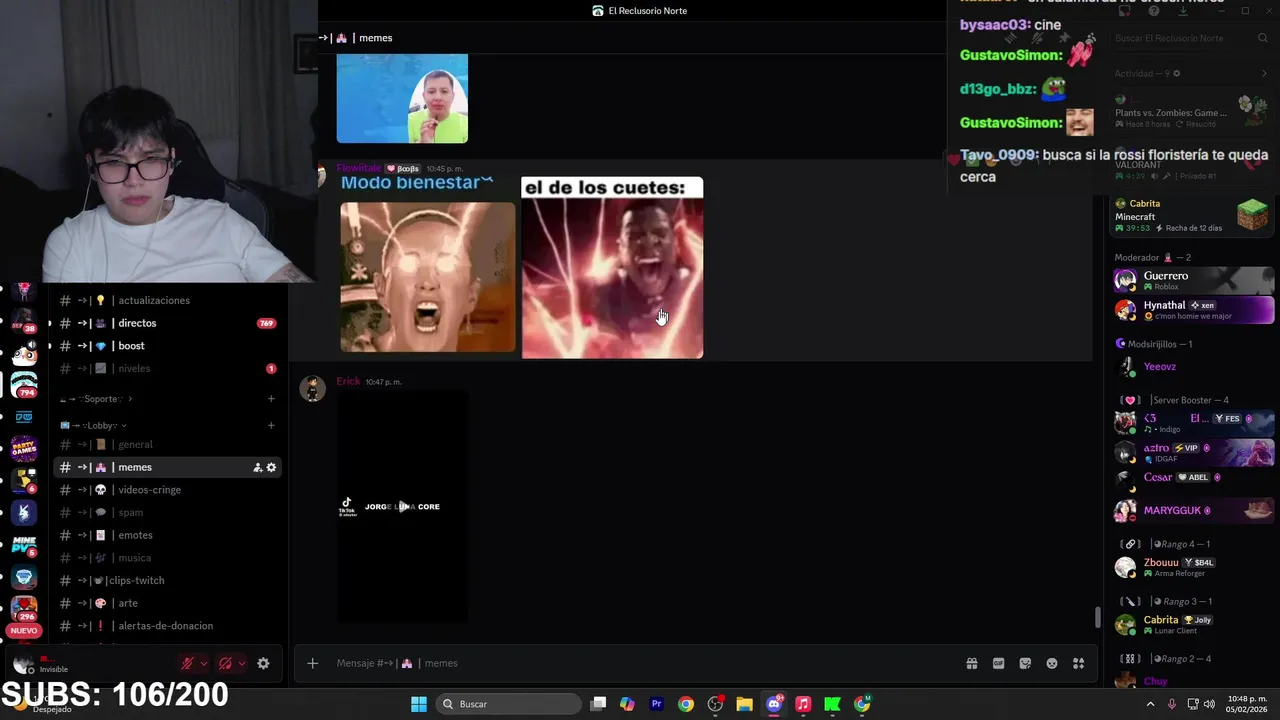Open Google Chrome from the taskbar
Image resolution: width=1280 pixels, height=720 pixels.
pyautogui.click(x=685, y=704)
